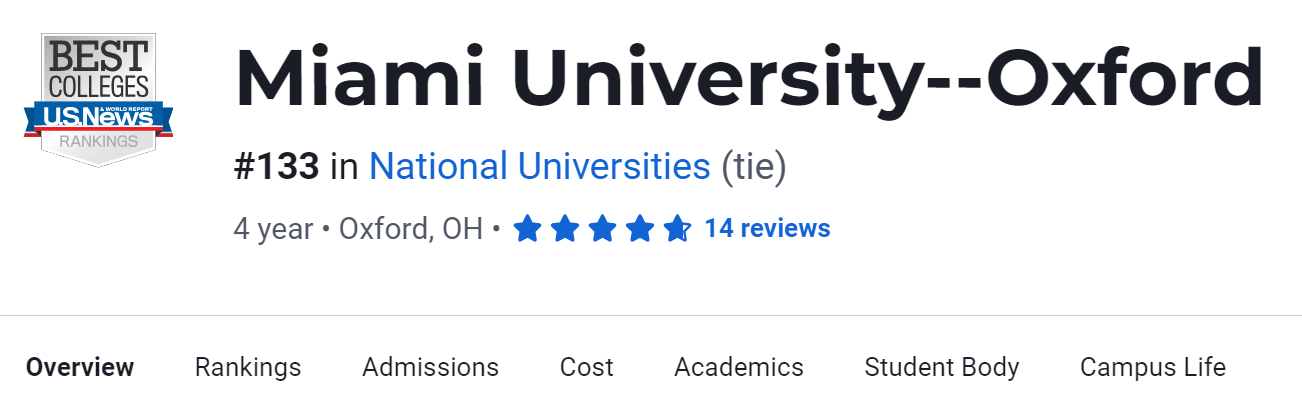Screen dimensions: 1302x403
Task: Click the Best Colleges U.S. News badge
Action: pyautogui.click(x=98, y=99)
